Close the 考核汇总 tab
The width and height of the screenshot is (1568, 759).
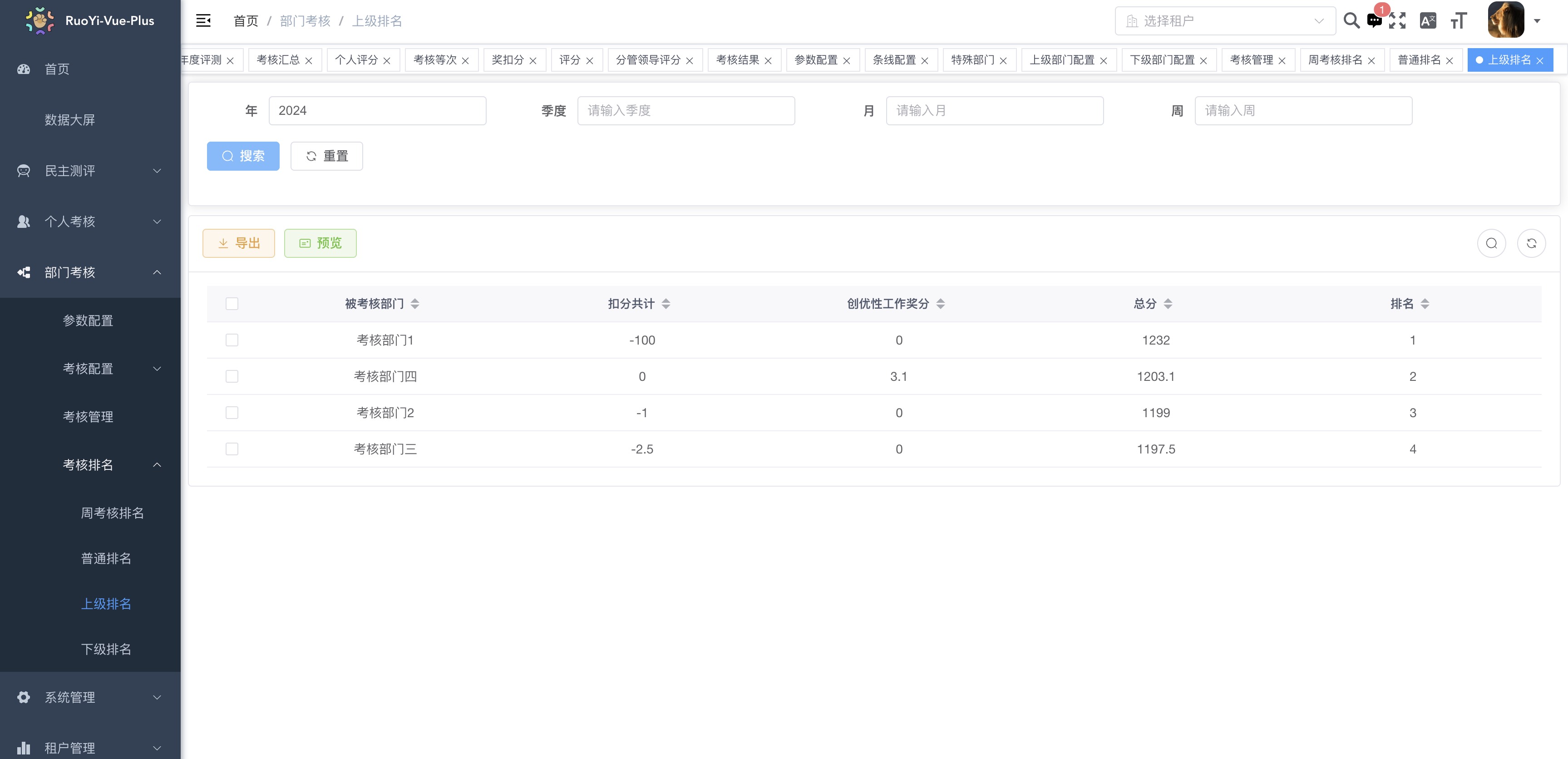pyautogui.click(x=309, y=60)
